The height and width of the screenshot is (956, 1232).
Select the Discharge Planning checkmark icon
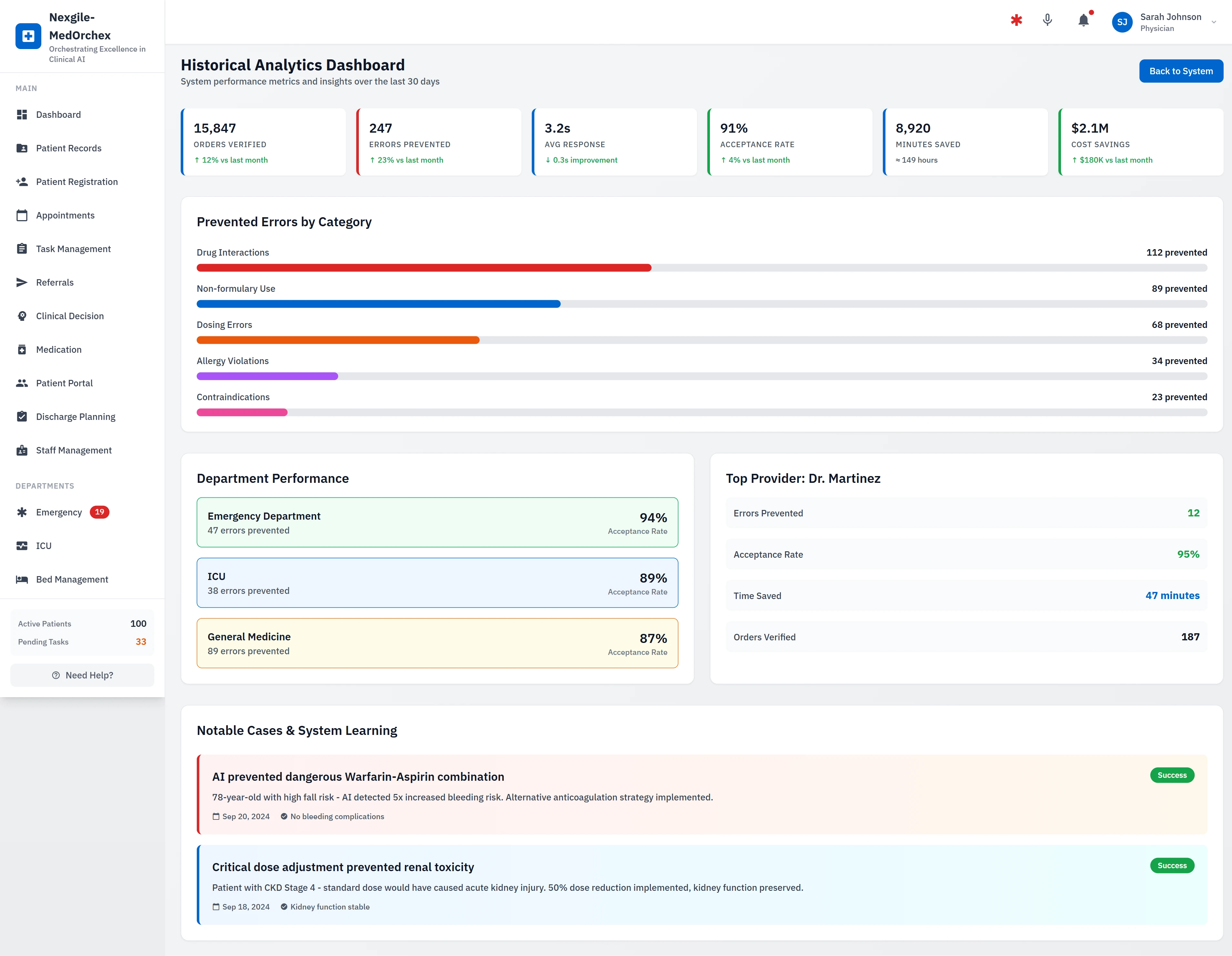coord(22,416)
